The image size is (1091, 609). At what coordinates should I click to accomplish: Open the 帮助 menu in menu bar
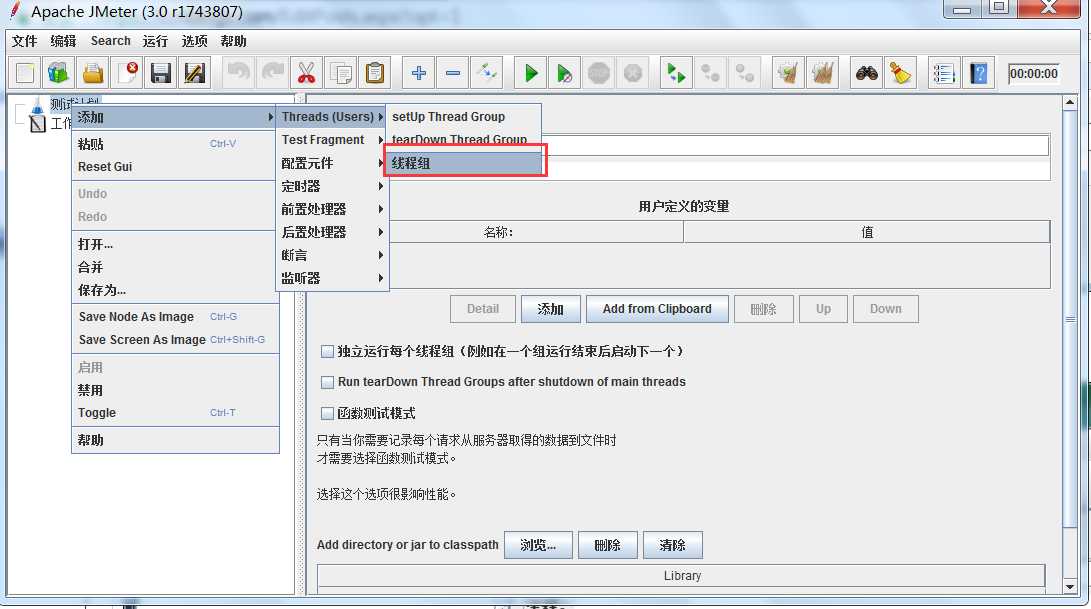(233, 41)
